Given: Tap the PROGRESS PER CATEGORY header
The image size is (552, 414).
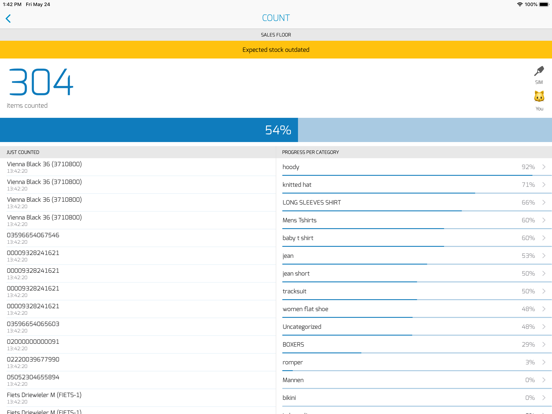Looking at the screenshot, I should pyautogui.click(x=310, y=152).
